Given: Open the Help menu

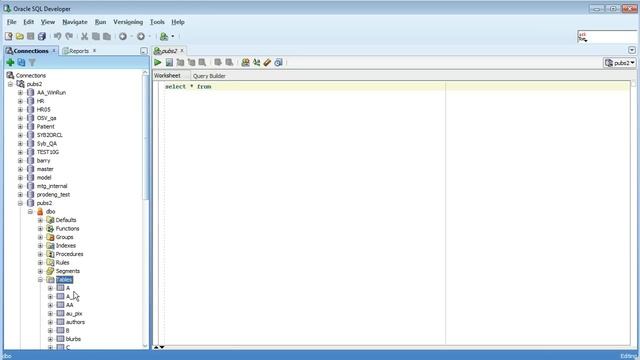Looking at the screenshot, I should click(x=178, y=22).
